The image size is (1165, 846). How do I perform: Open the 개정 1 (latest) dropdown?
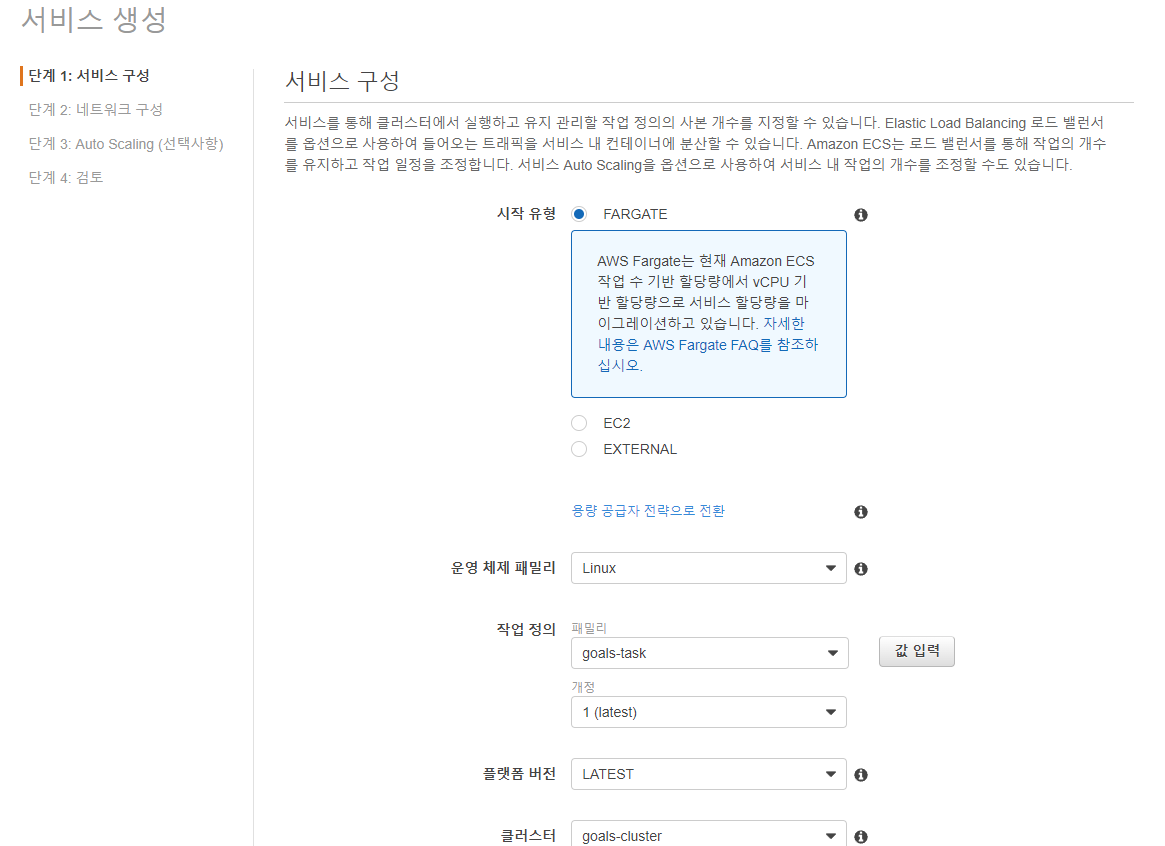tap(708, 712)
